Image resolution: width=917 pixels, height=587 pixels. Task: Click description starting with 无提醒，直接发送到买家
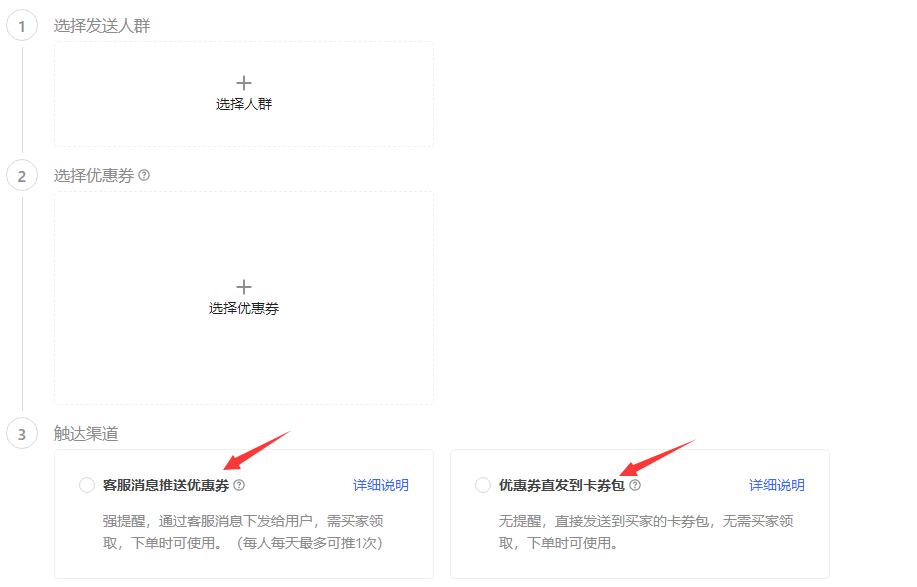[x=646, y=532]
